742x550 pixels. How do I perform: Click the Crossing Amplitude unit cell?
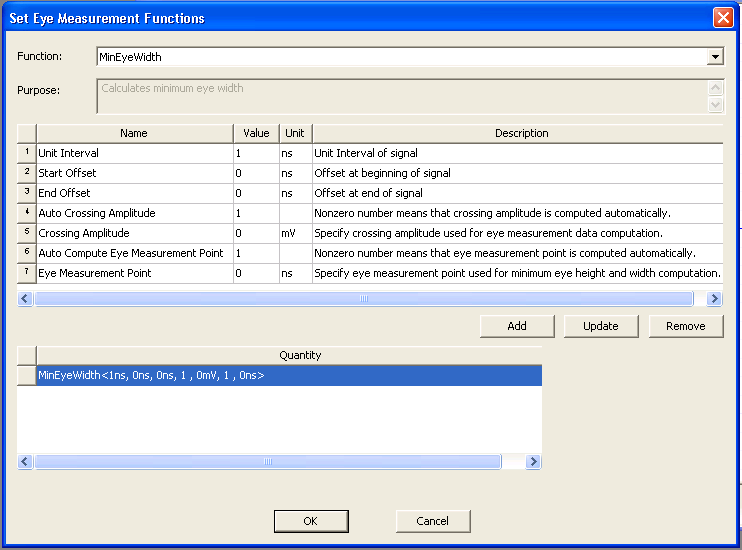tap(295, 233)
